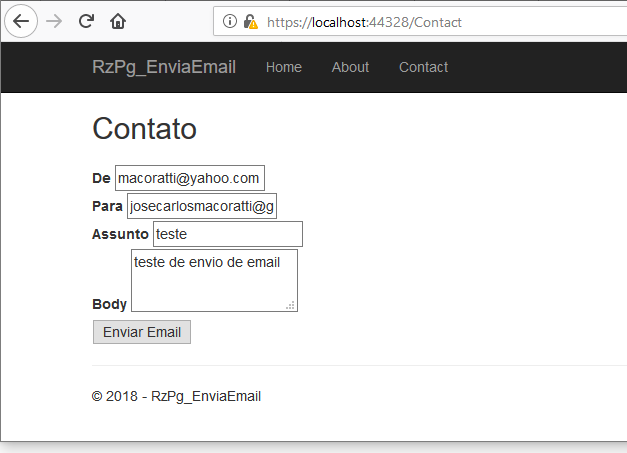Viewport: 627px width, 453px height.
Task: Click the Enviar Email button
Action: tap(142, 332)
